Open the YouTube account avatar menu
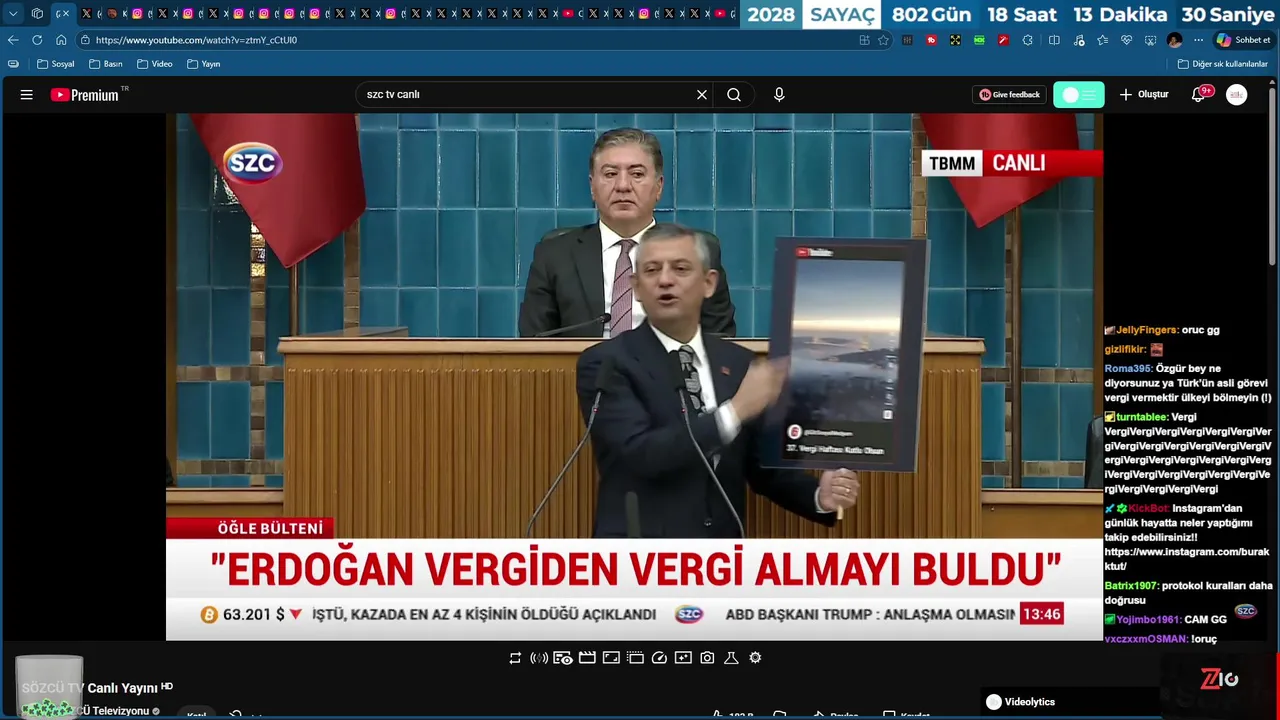 click(1237, 95)
